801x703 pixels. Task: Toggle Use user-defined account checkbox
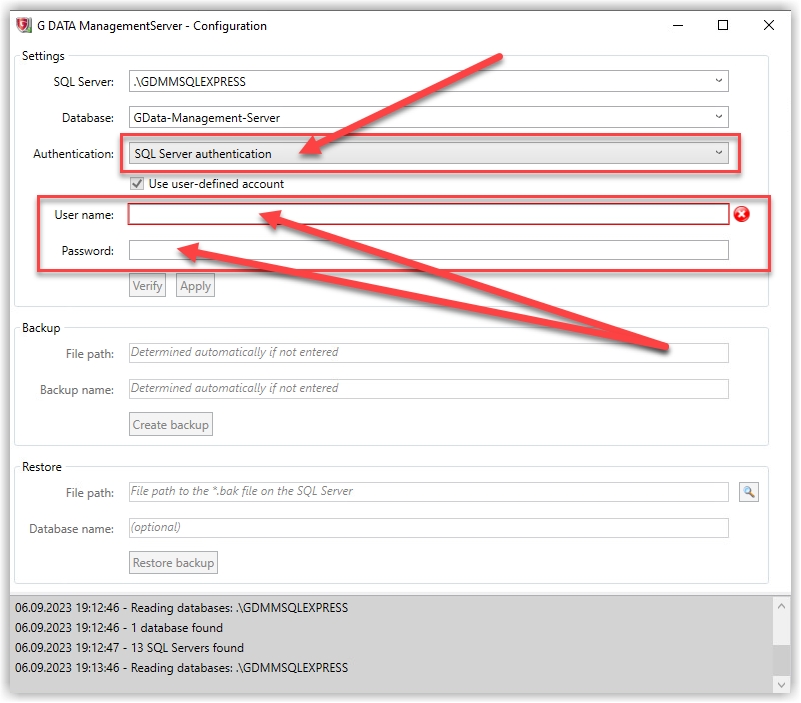pos(137,183)
